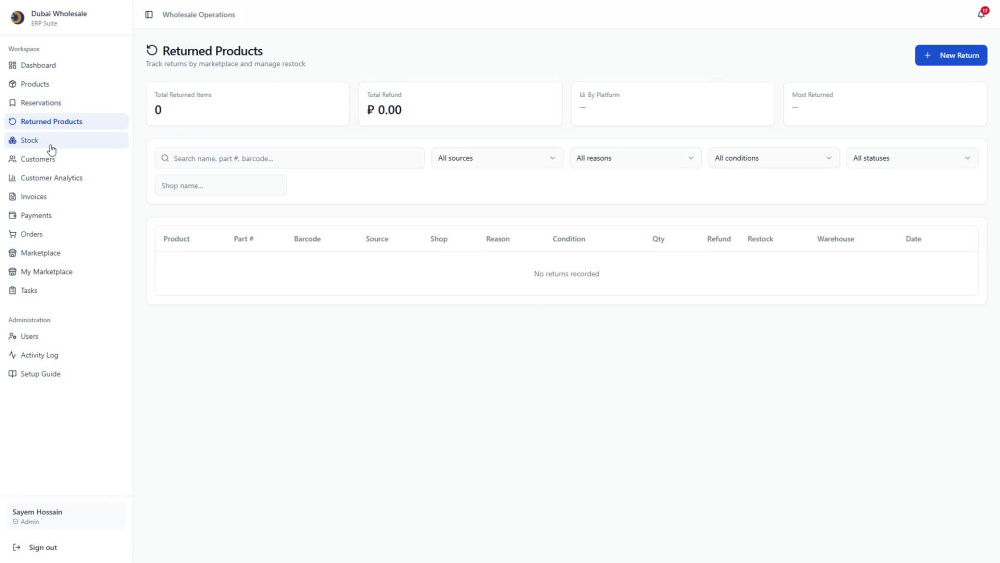Open the All conditions dropdown
The width and height of the screenshot is (1000, 563).
pos(773,158)
